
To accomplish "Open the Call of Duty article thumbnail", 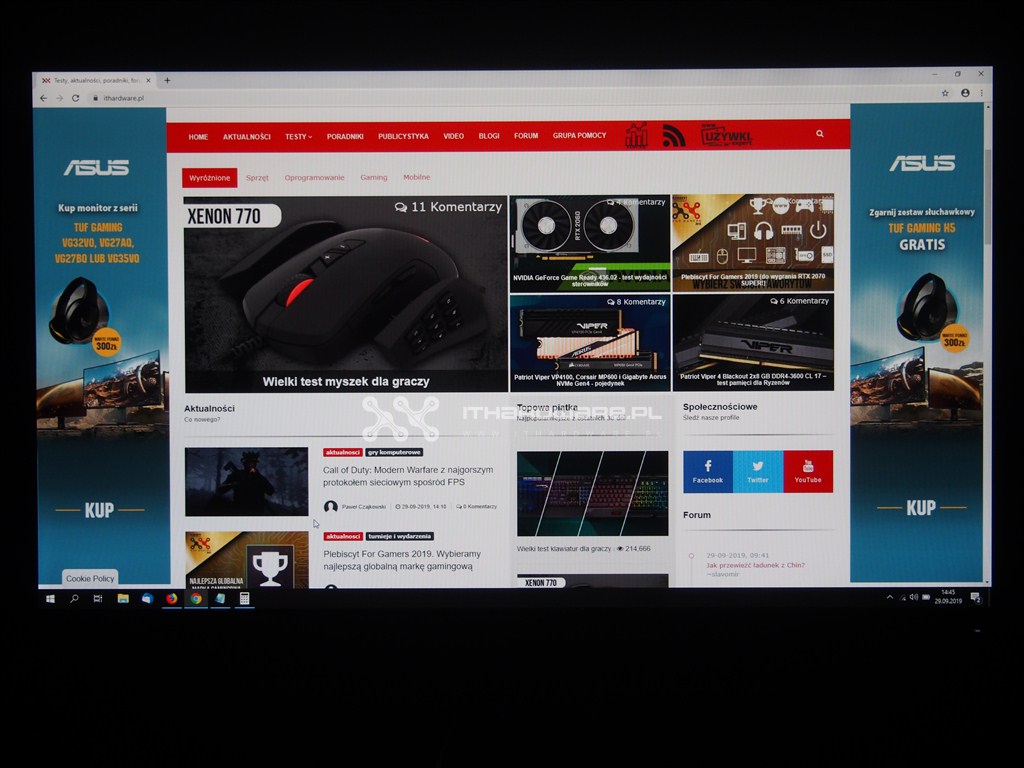I will click(246, 481).
